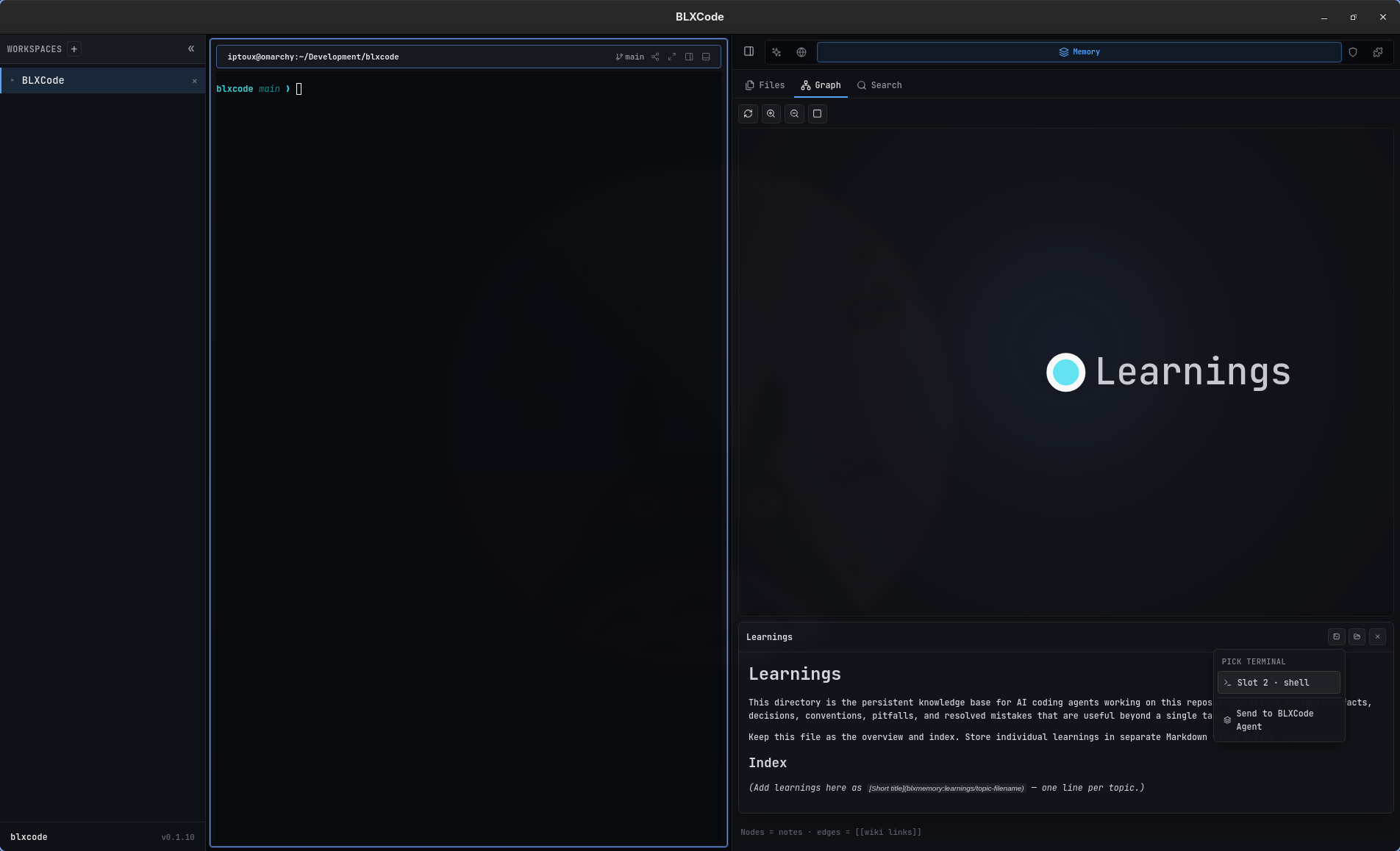This screenshot has width=1400, height=851.
Task: Close the BLXCode workspace
Action: click(195, 81)
